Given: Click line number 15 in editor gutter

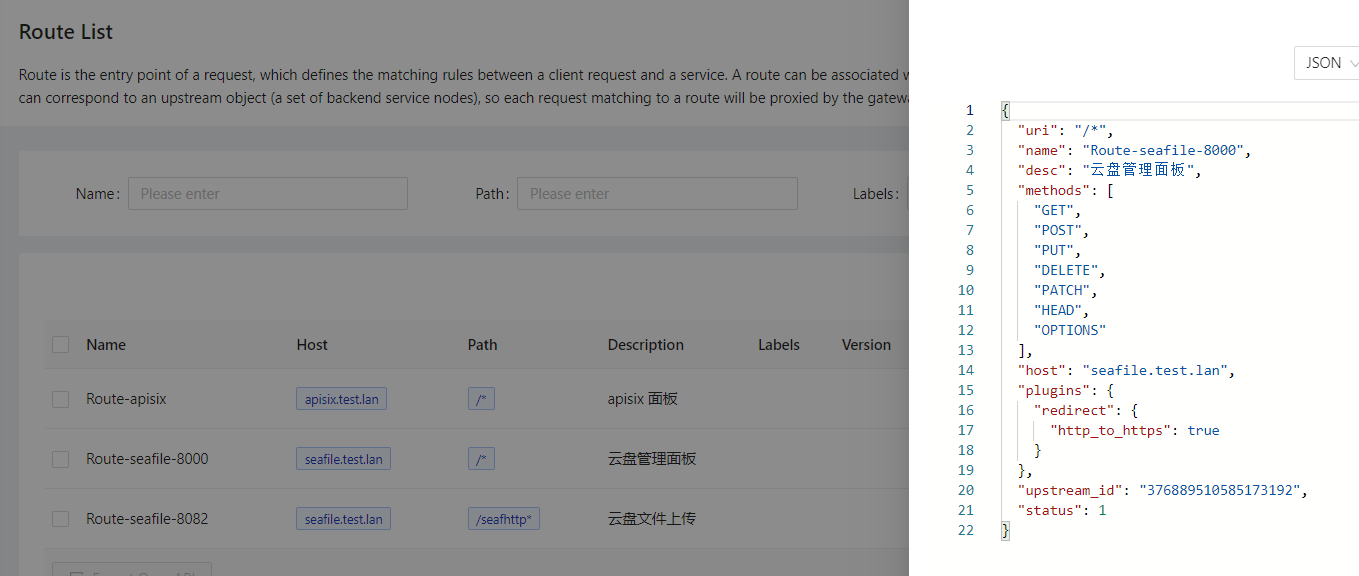Looking at the screenshot, I should 965,390.
